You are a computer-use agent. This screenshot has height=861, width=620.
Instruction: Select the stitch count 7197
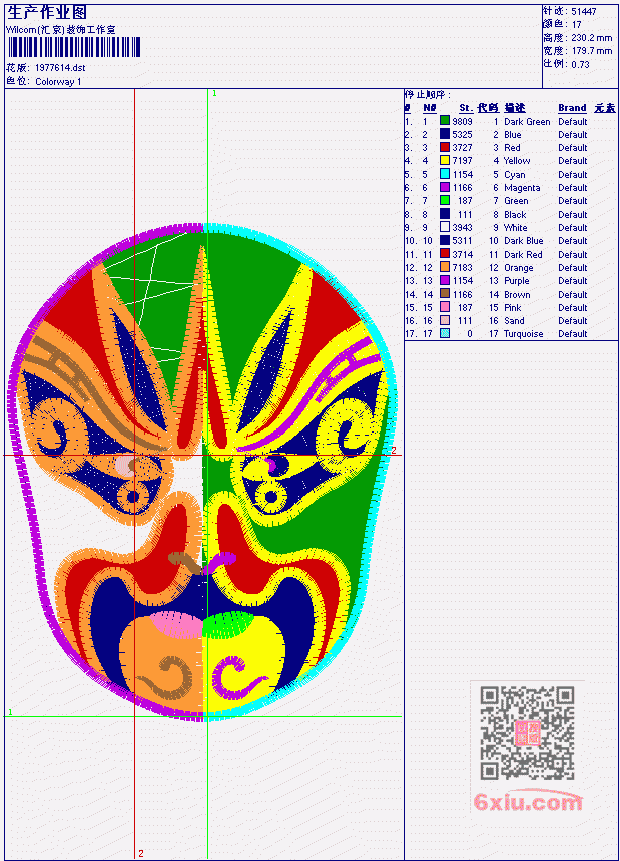pyautogui.click(x=462, y=161)
